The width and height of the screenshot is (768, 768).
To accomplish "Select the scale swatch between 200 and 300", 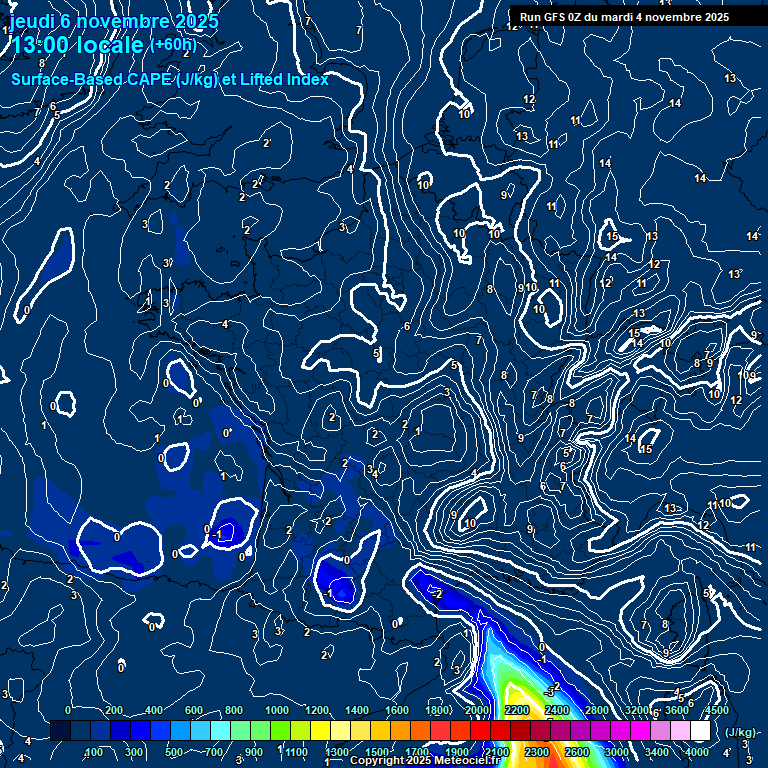I will click(x=120, y=730).
